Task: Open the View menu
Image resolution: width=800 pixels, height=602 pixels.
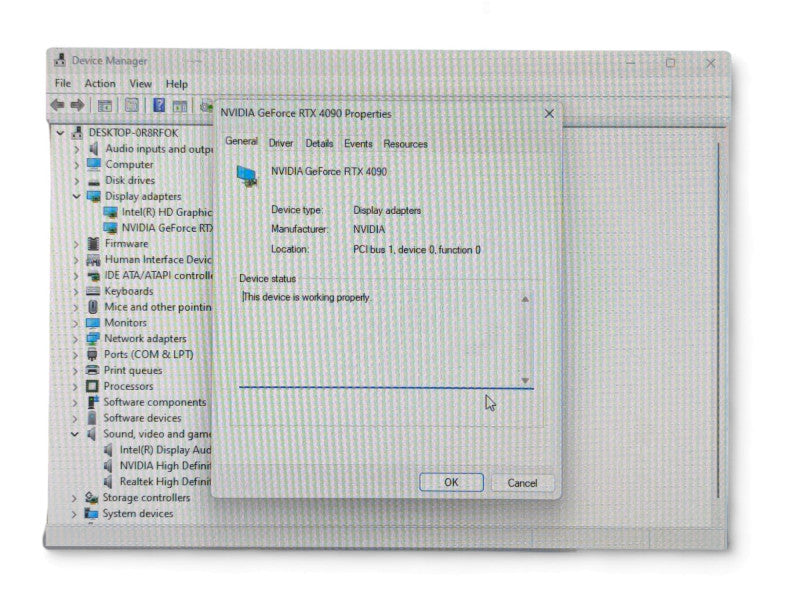Action: point(140,84)
